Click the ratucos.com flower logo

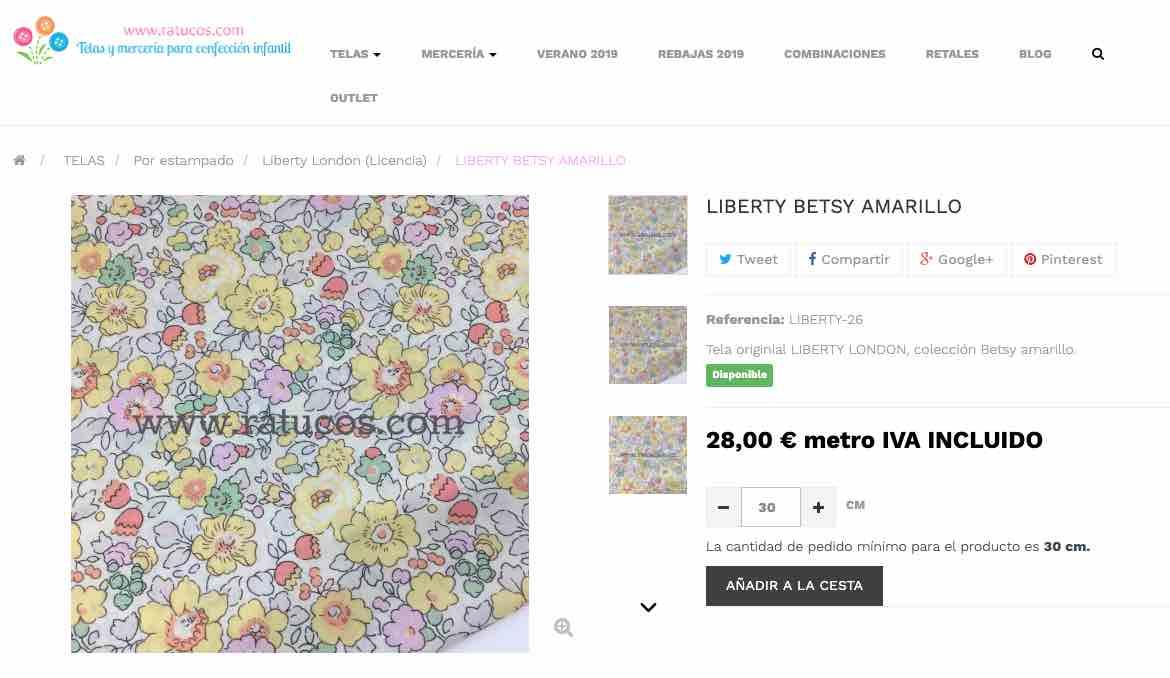[x=40, y=40]
